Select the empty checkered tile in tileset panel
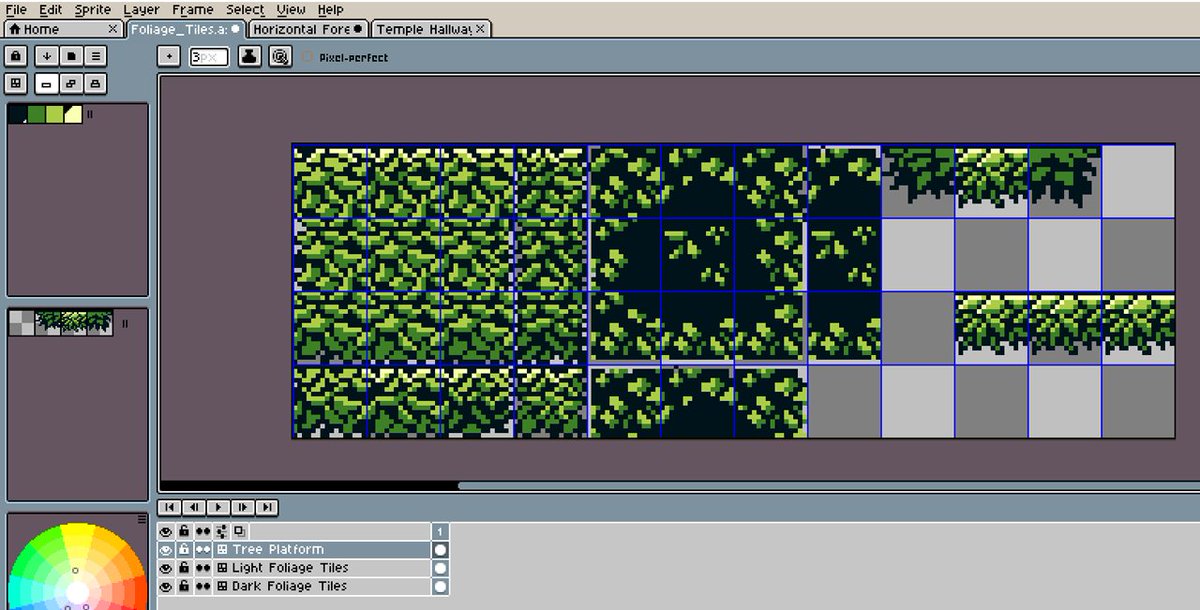This screenshot has height=610, width=1200. 21,322
